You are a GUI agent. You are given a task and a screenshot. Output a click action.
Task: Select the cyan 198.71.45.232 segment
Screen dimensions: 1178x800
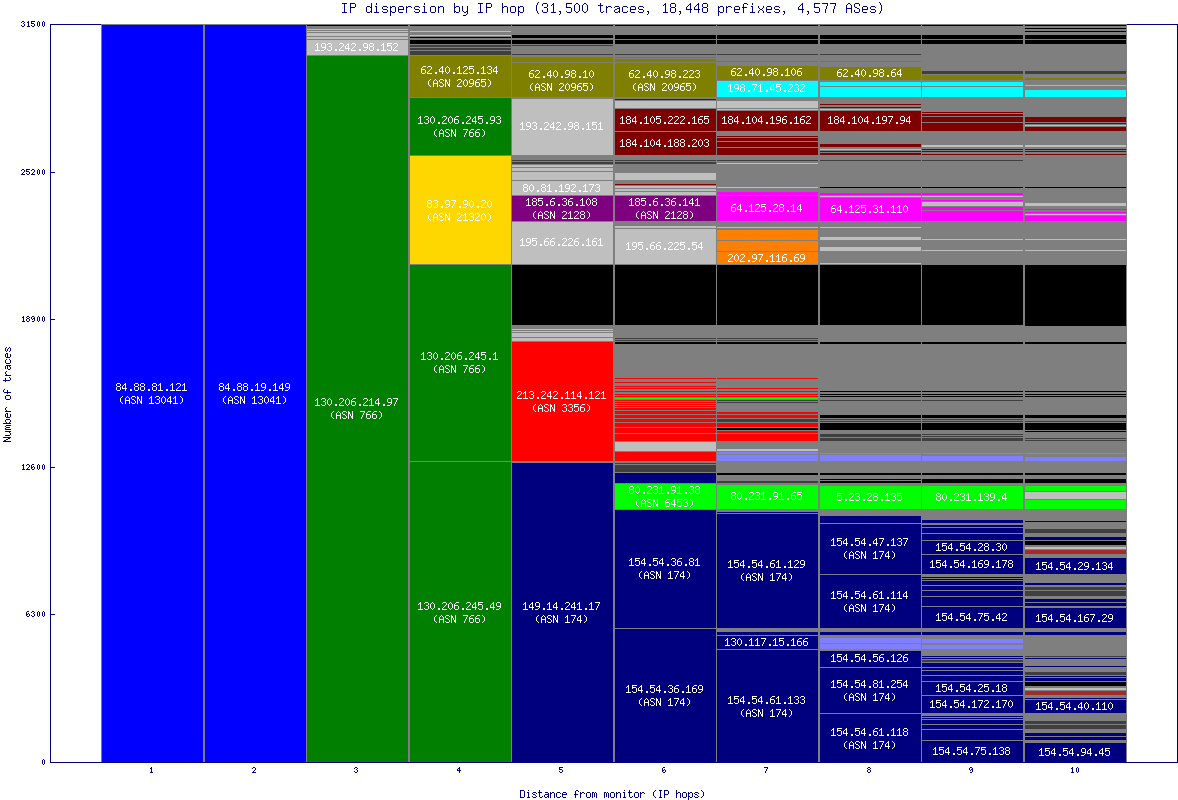[768, 88]
